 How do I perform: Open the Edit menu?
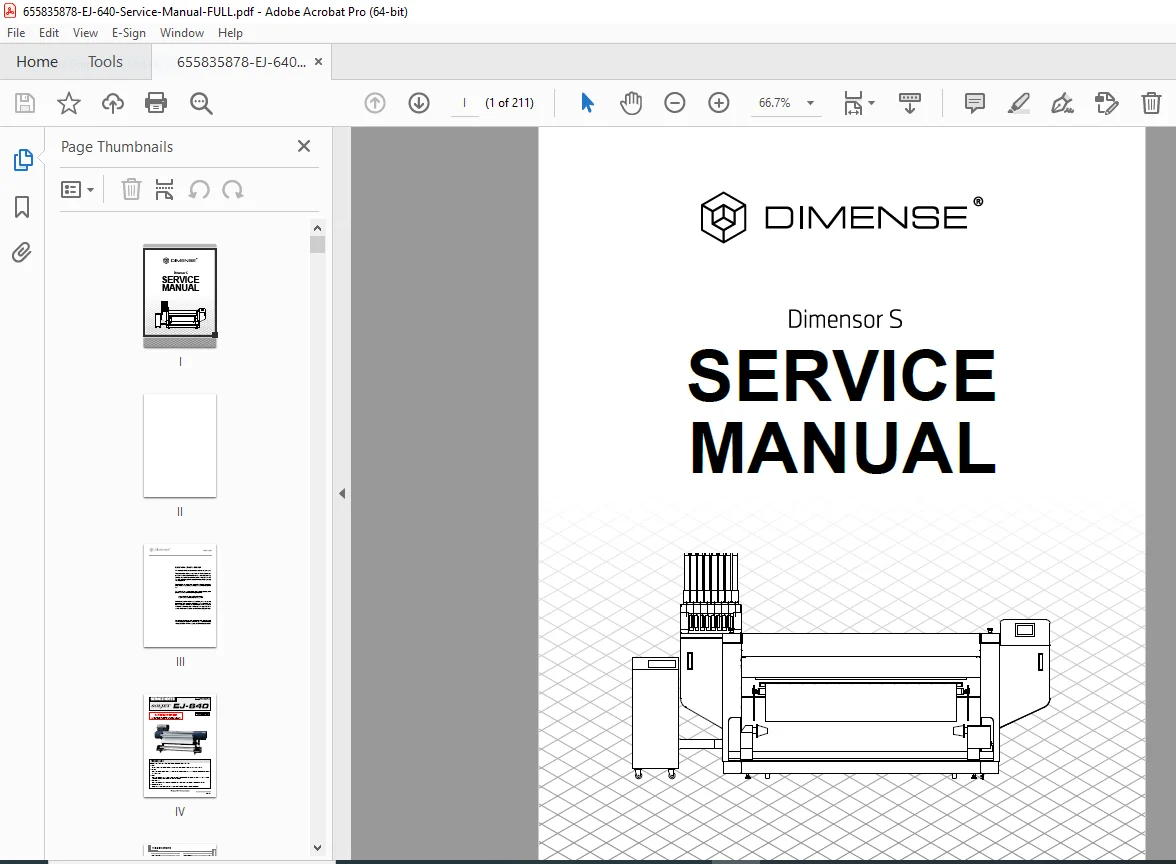[49, 33]
